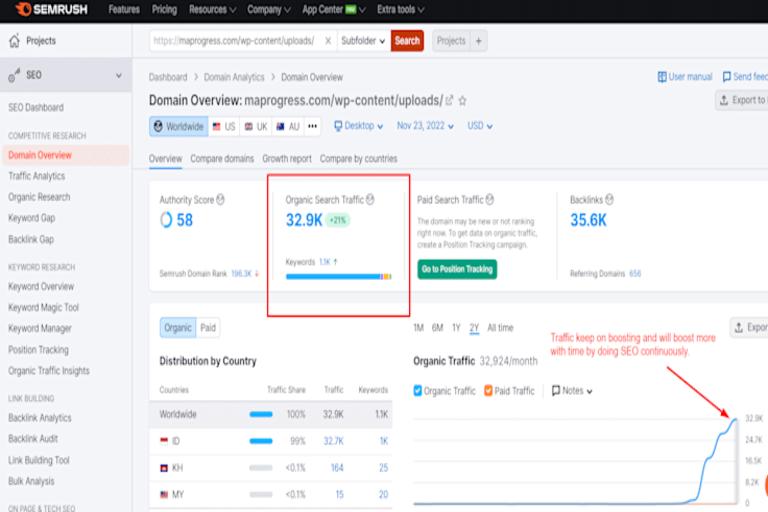Click Export to PDF upload icon button
This screenshot has height=512, width=768.
[x=742, y=100]
